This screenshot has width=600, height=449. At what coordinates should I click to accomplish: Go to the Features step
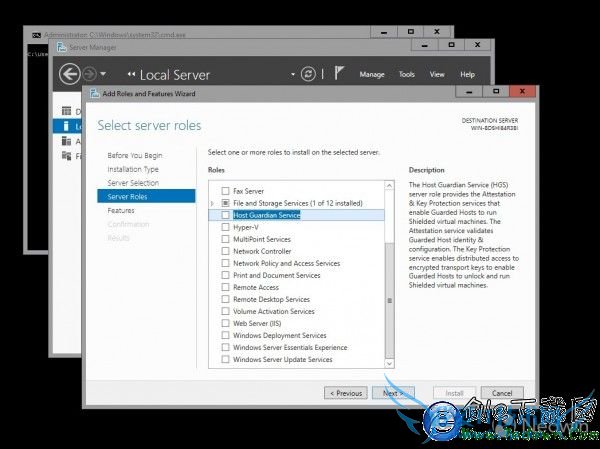[x=121, y=211]
